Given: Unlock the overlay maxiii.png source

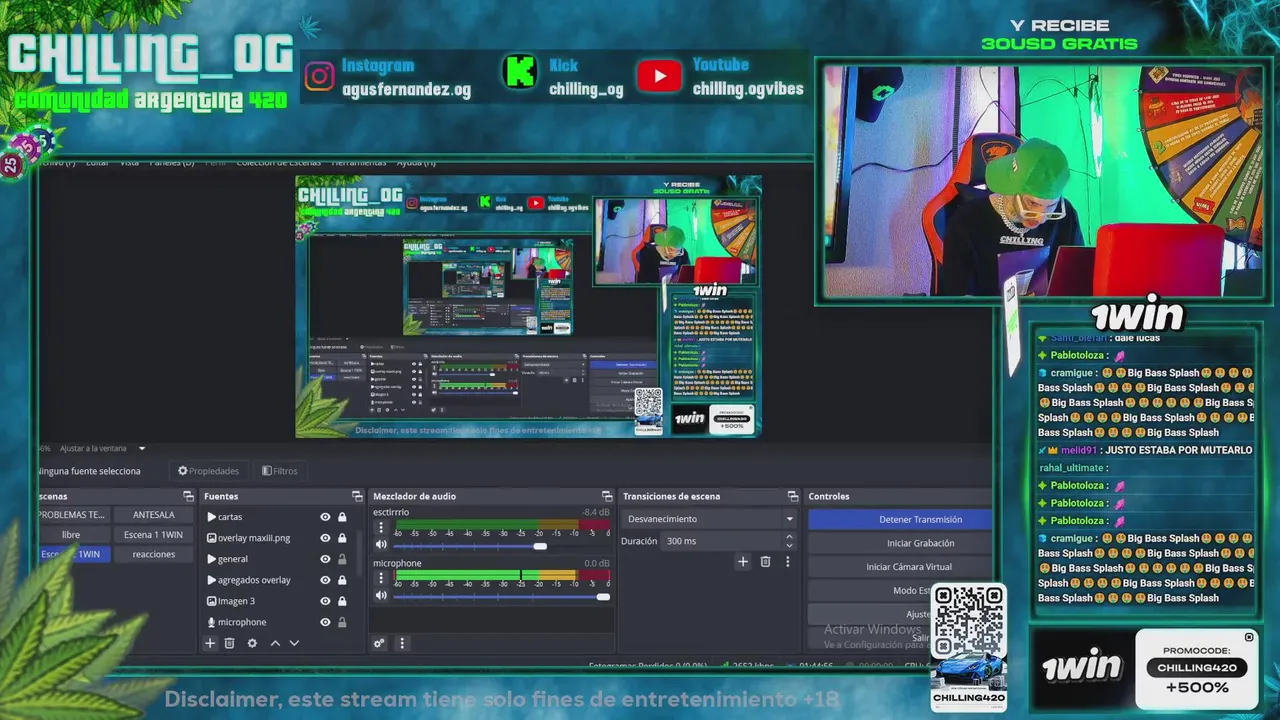Looking at the screenshot, I should [x=342, y=538].
